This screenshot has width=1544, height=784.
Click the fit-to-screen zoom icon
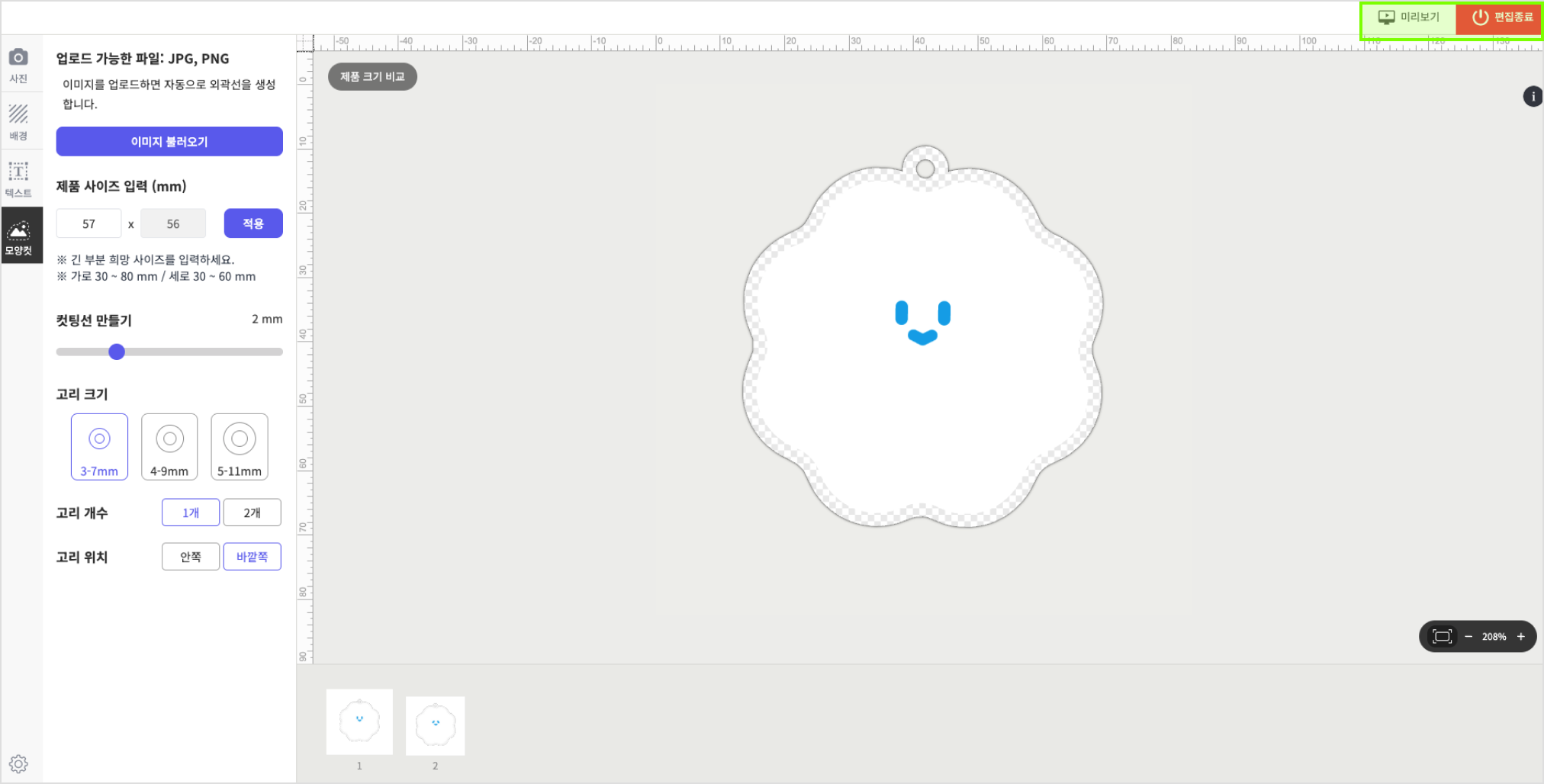[1442, 637]
